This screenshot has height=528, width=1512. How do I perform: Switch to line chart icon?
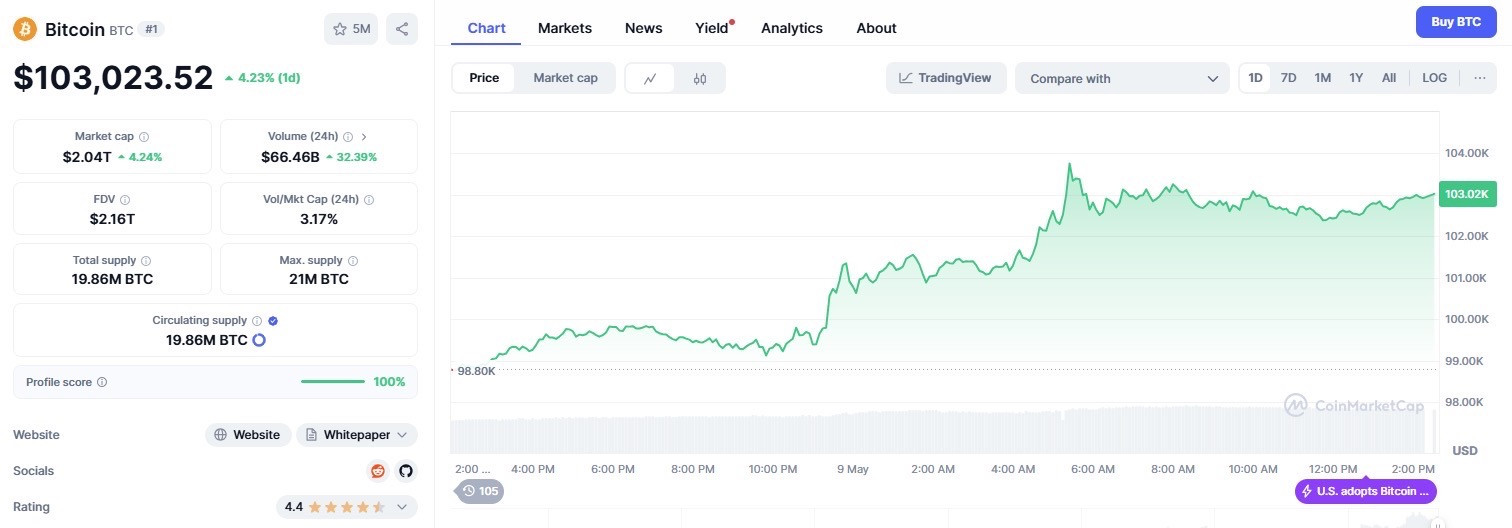click(650, 78)
